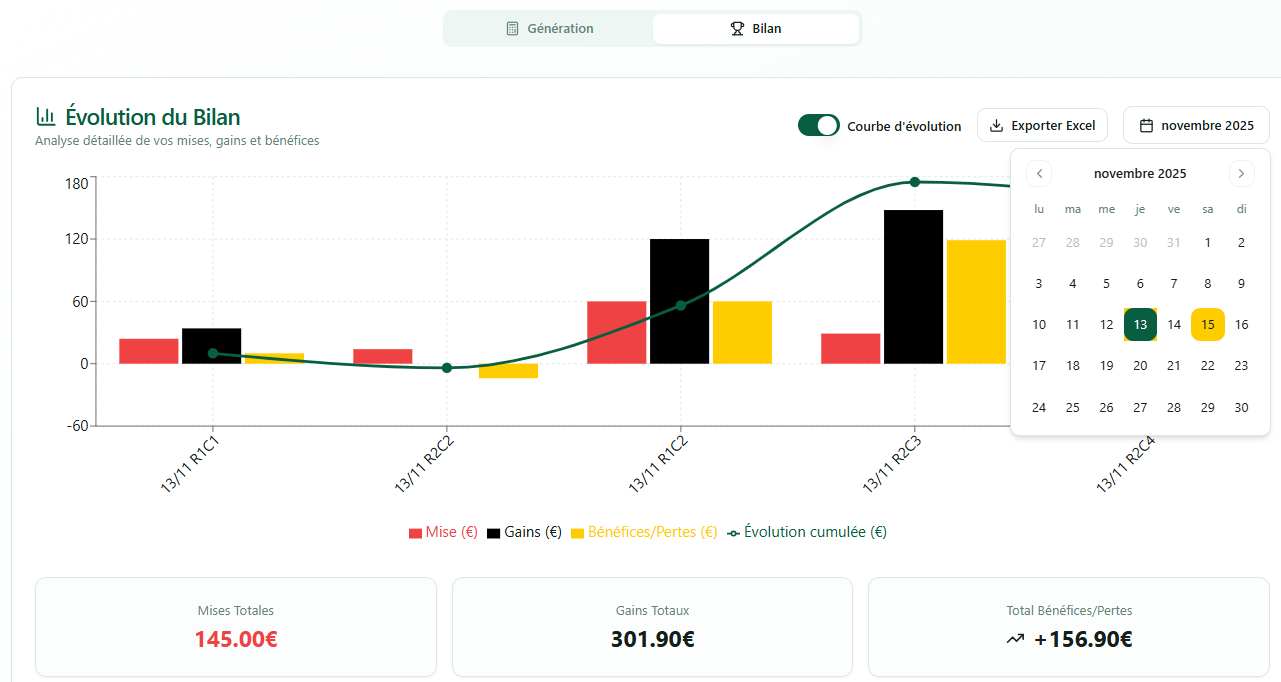The height and width of the screenshot is (682, 1281).
Task: Click the download icon in Exporter Excel
Action: point(996,126)
